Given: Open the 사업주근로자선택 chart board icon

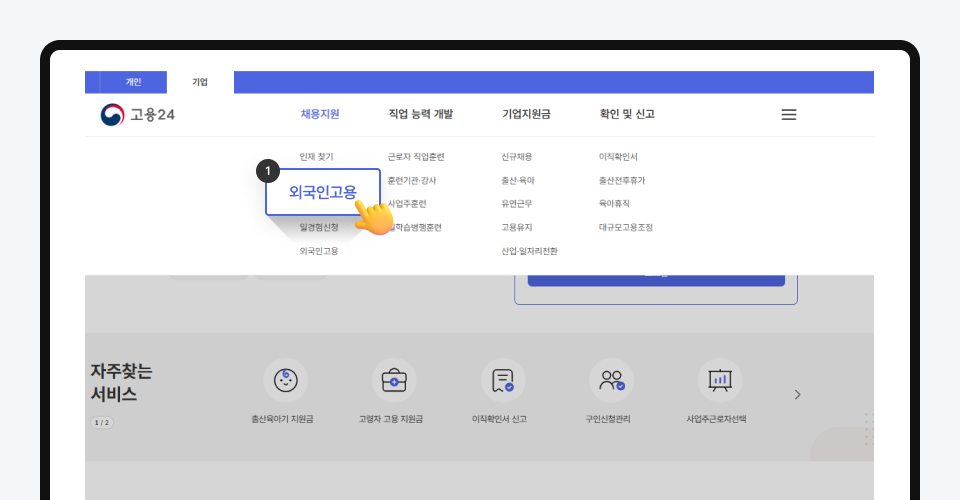Looking at the screenshot, I should pos(719,380).
